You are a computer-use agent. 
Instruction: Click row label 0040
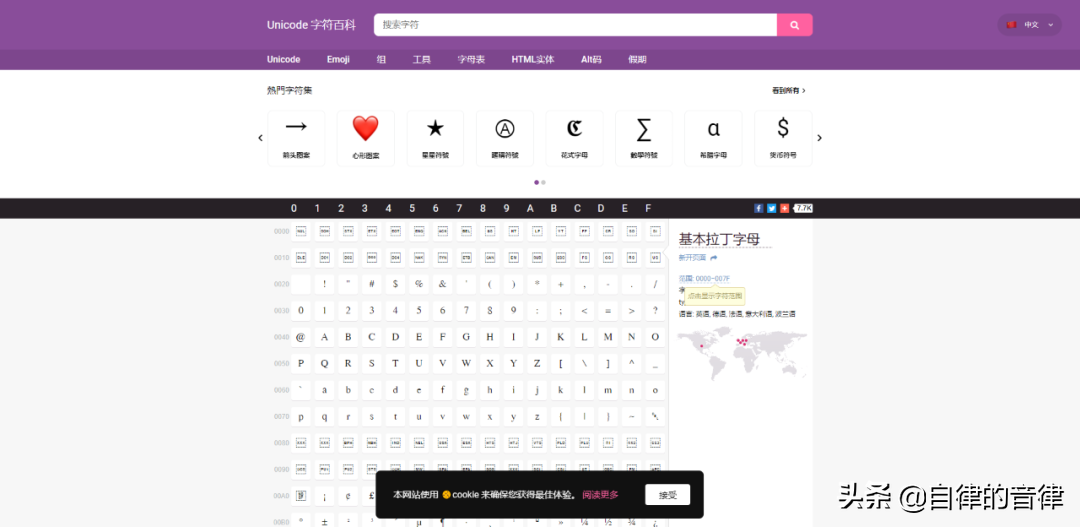click(281, 337)
